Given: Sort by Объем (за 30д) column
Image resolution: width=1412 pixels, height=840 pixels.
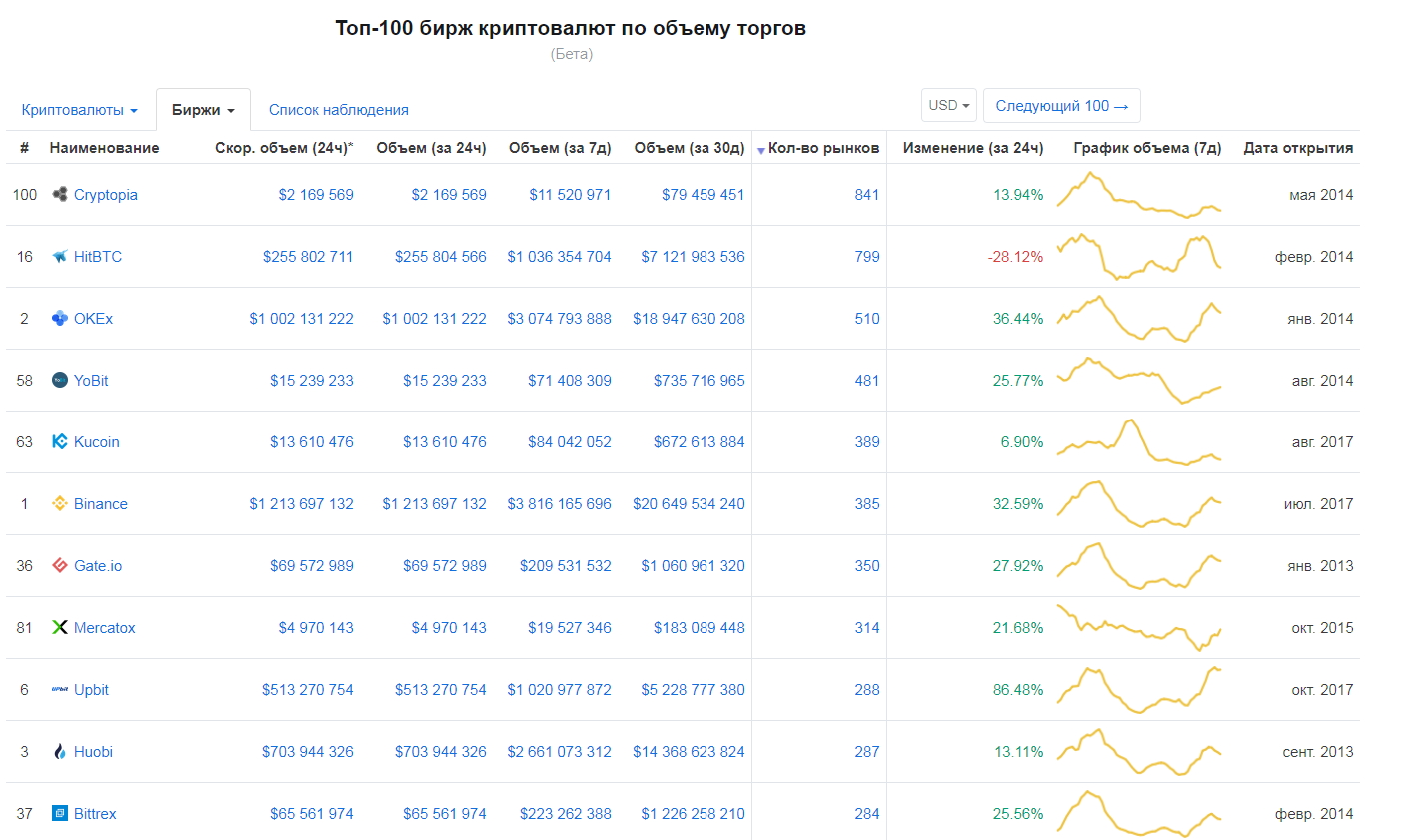Looking at the screenshot, I should click(x=690, y=148).
